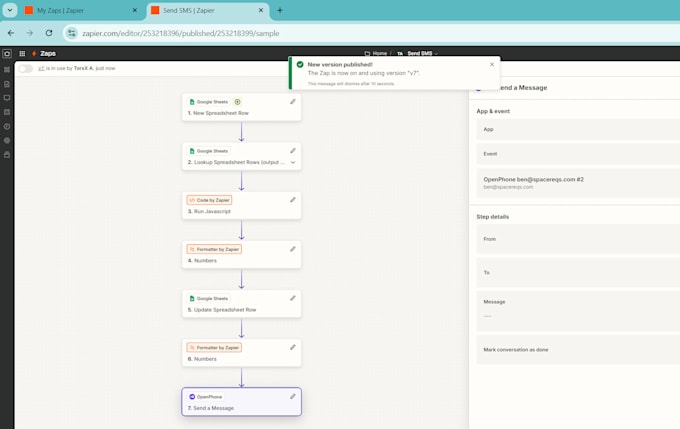
Task: Go back using browser back arrow
Action: tap(11, 33)
